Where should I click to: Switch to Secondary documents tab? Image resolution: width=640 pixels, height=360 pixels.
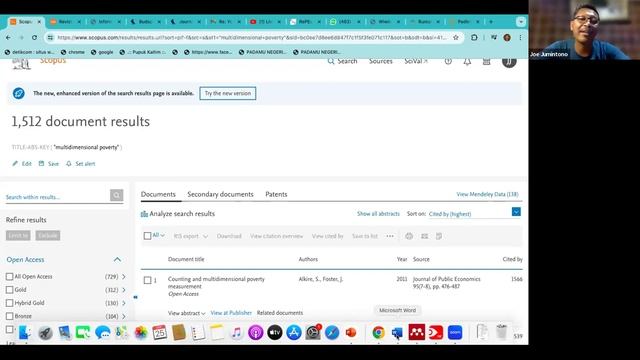pyautogui.click(x=220, y=194)
